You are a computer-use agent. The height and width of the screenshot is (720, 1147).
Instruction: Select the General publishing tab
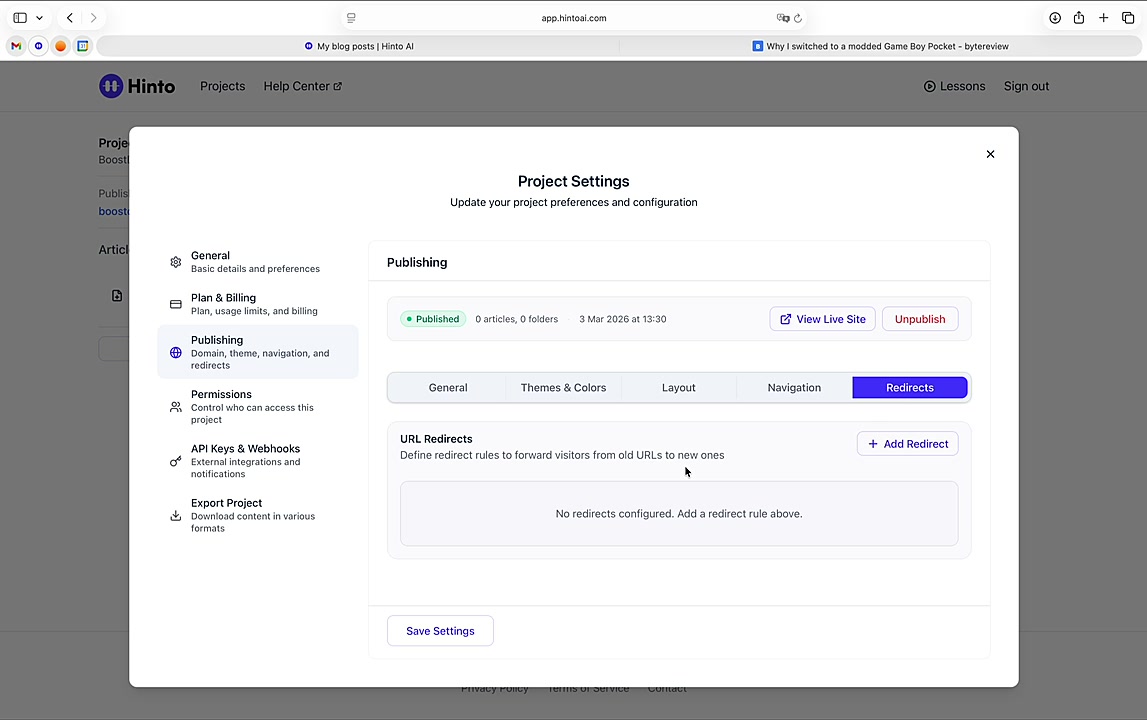pyautogui.click(x=448, y=388)
